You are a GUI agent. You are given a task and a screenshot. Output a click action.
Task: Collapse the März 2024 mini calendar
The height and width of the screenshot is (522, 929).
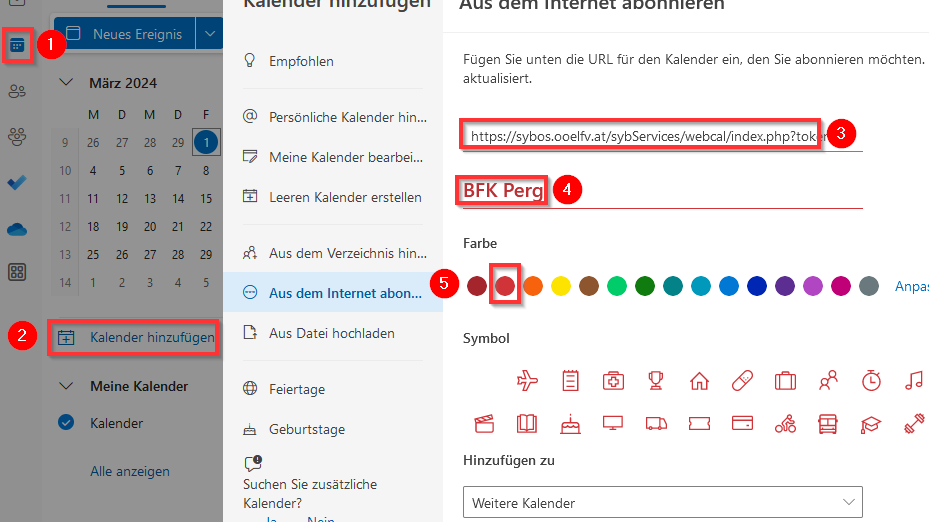coord(67,83)
